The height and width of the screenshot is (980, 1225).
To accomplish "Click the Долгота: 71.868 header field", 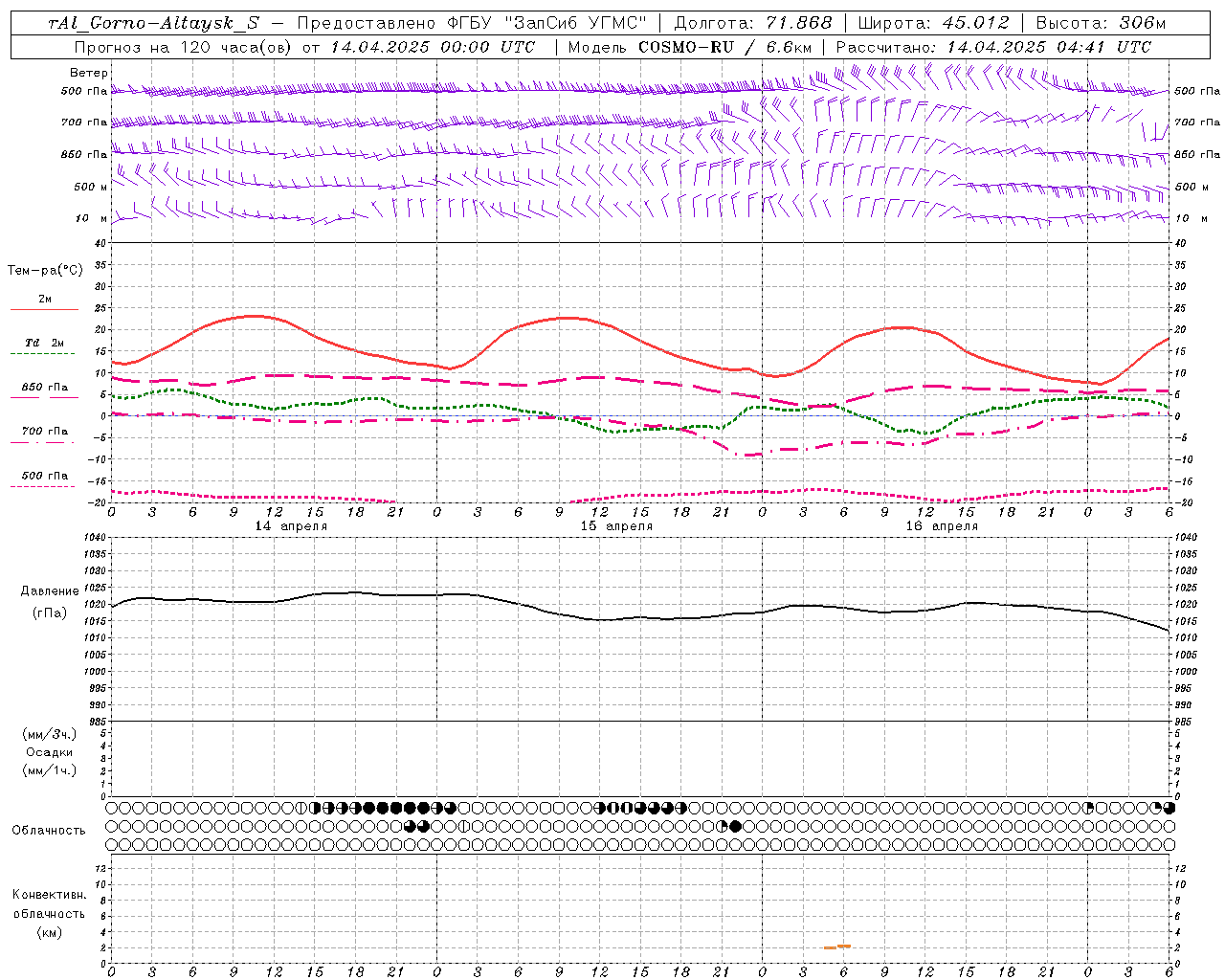I will coord(753,24).
